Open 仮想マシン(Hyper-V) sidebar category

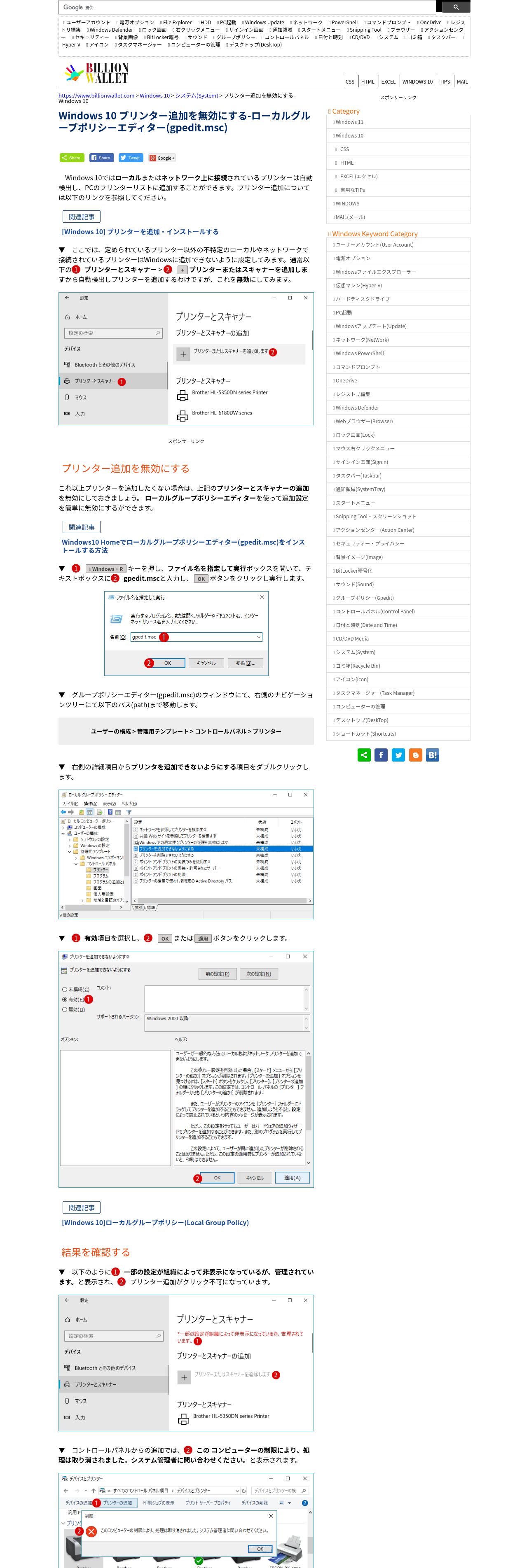coord(398,285)
